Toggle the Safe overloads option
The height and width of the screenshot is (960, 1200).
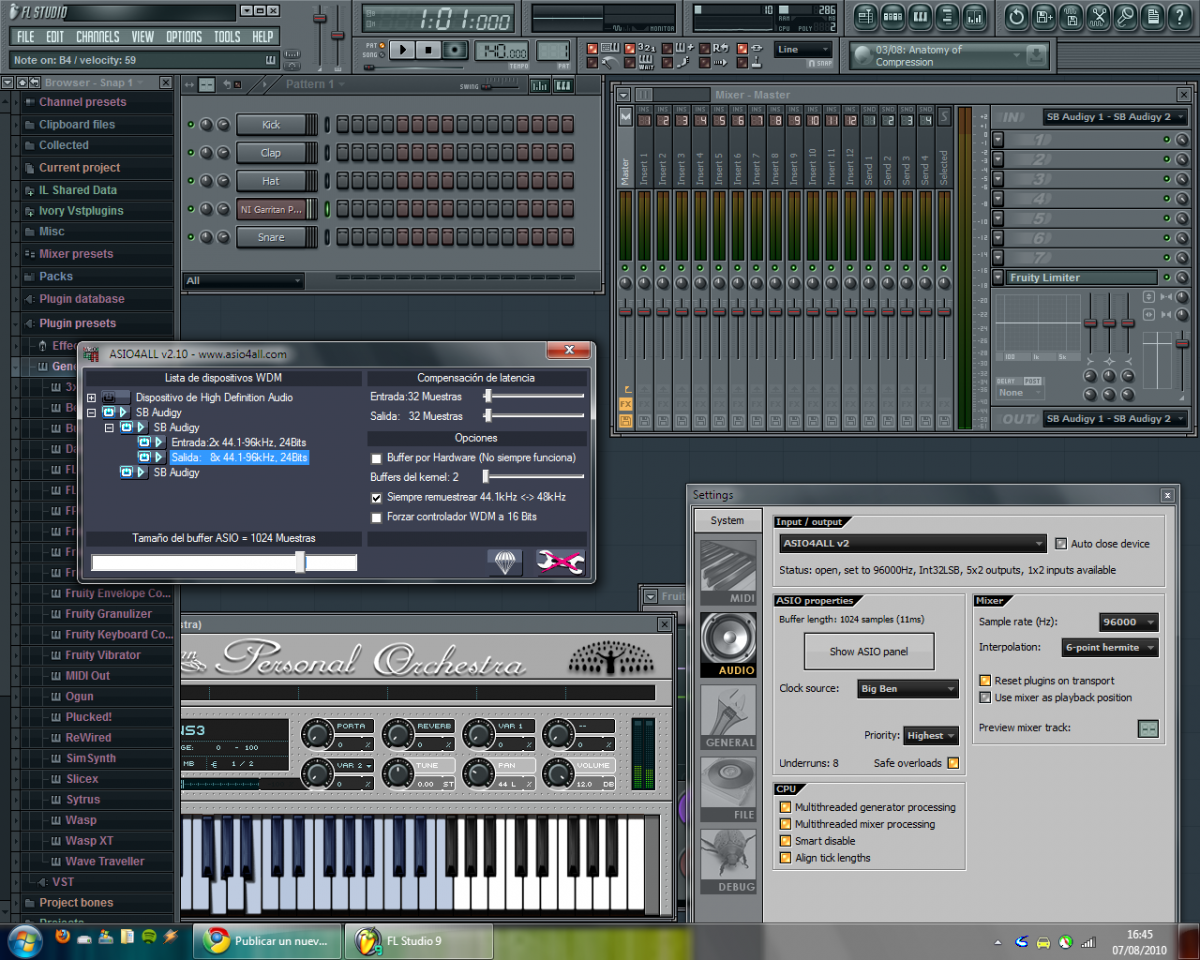point(953,764)
